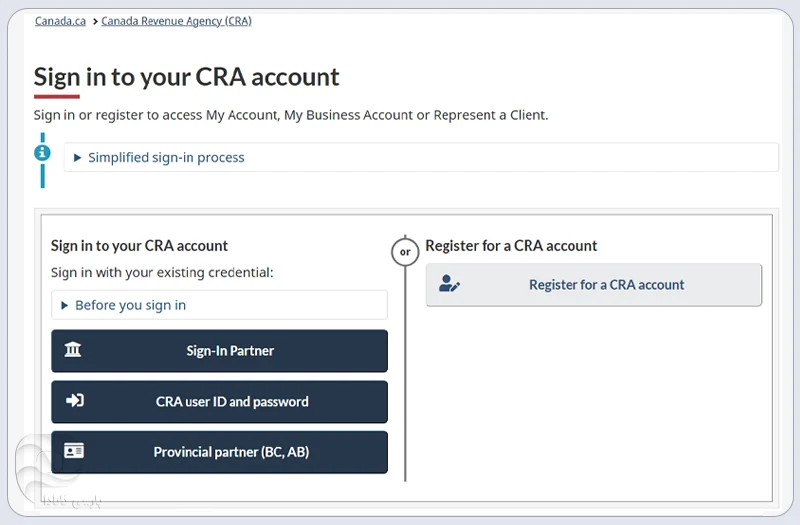
Task: Click the main Sign in to your CRA account heading
Action: coord(186,77)
